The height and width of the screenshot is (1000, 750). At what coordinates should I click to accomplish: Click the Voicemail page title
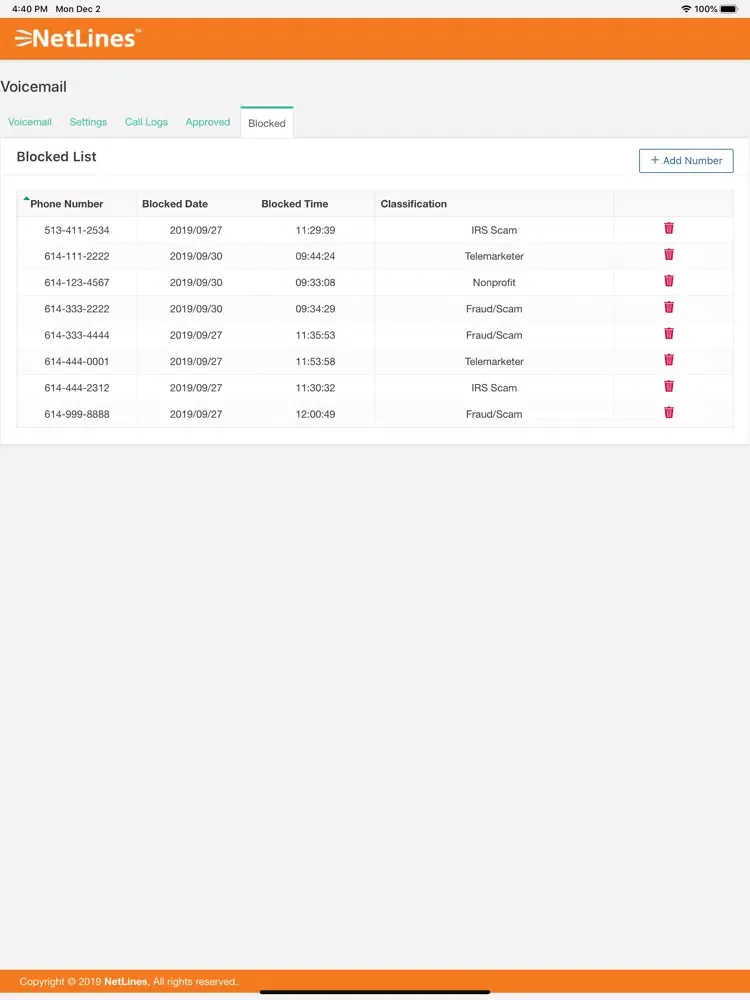pos(34,87)
